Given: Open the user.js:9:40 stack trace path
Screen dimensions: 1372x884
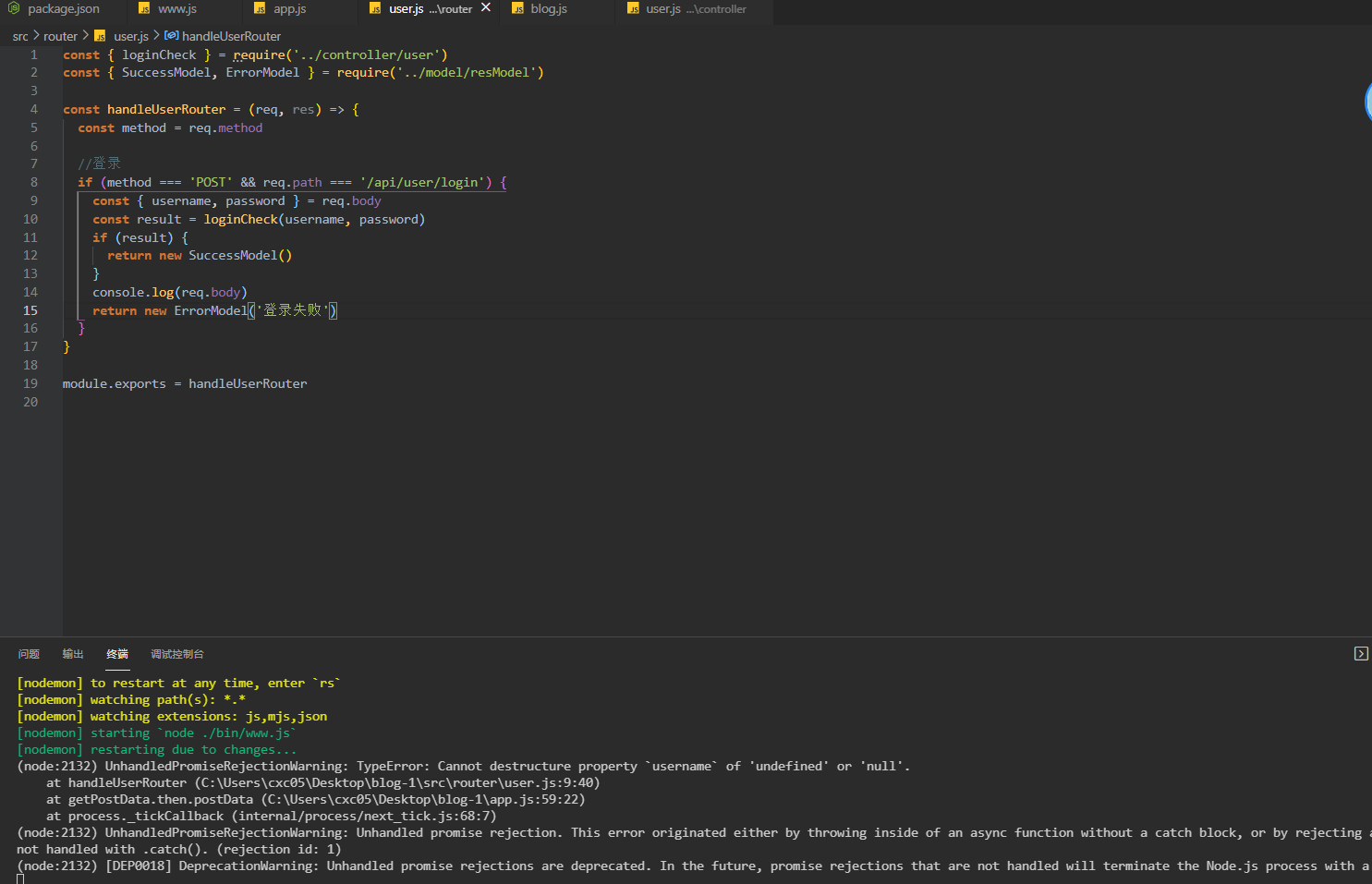Looking at the screenshot, I should click(397, 783).
